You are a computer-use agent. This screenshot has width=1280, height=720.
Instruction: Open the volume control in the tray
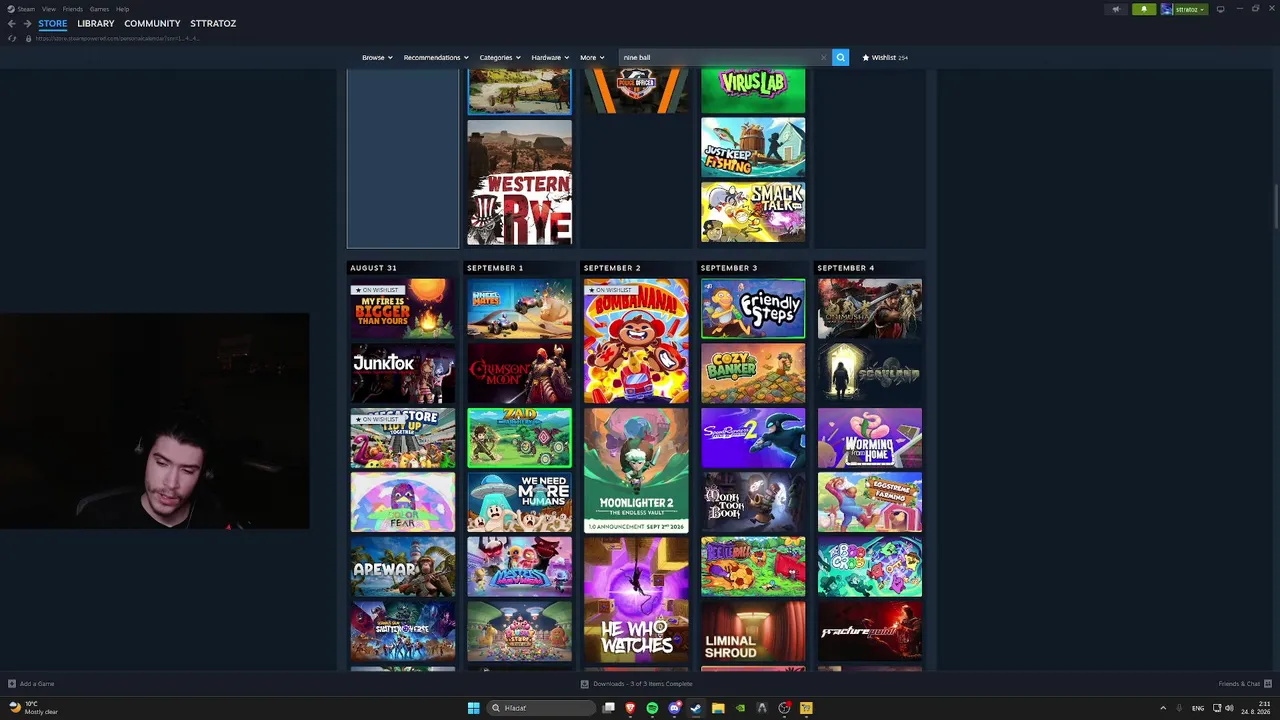pos(1229,708)
